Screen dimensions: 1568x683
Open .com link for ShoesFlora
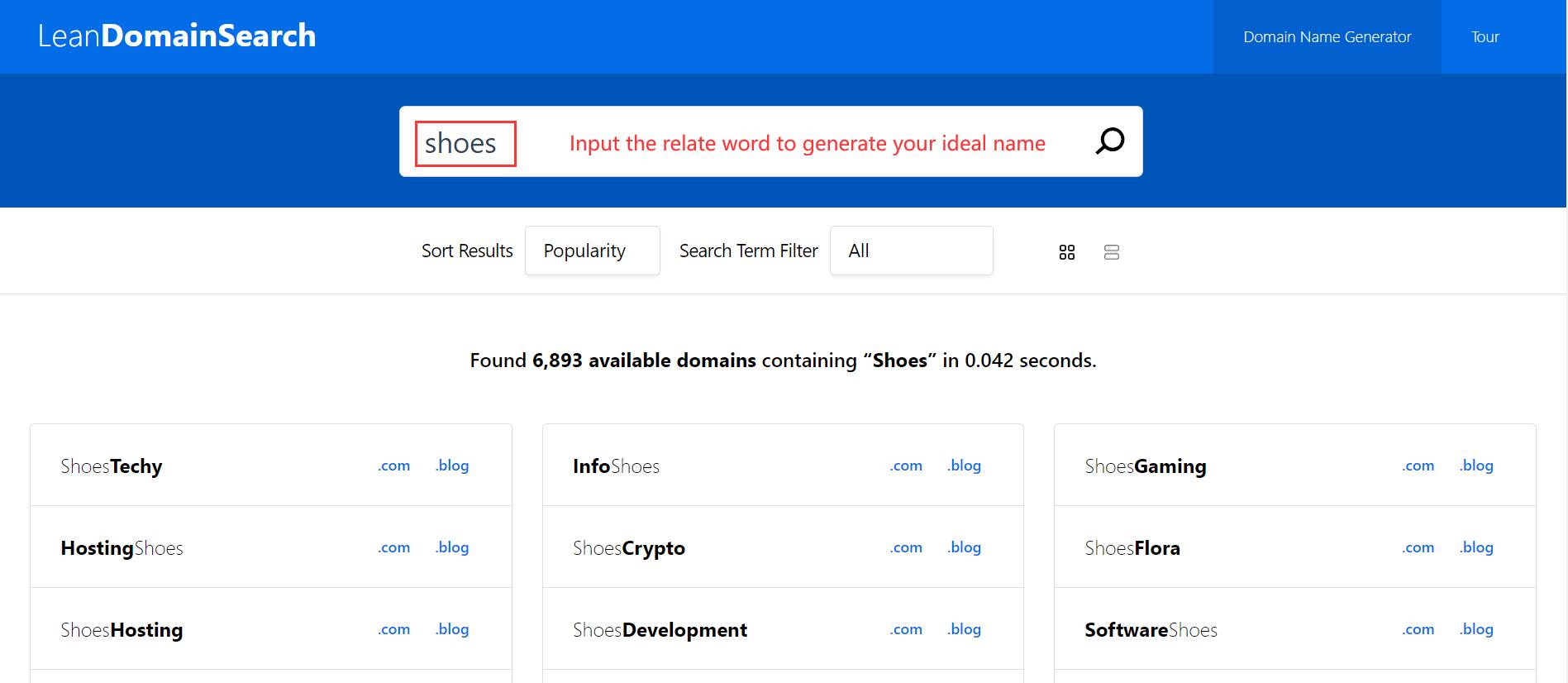coord(1418,547)
